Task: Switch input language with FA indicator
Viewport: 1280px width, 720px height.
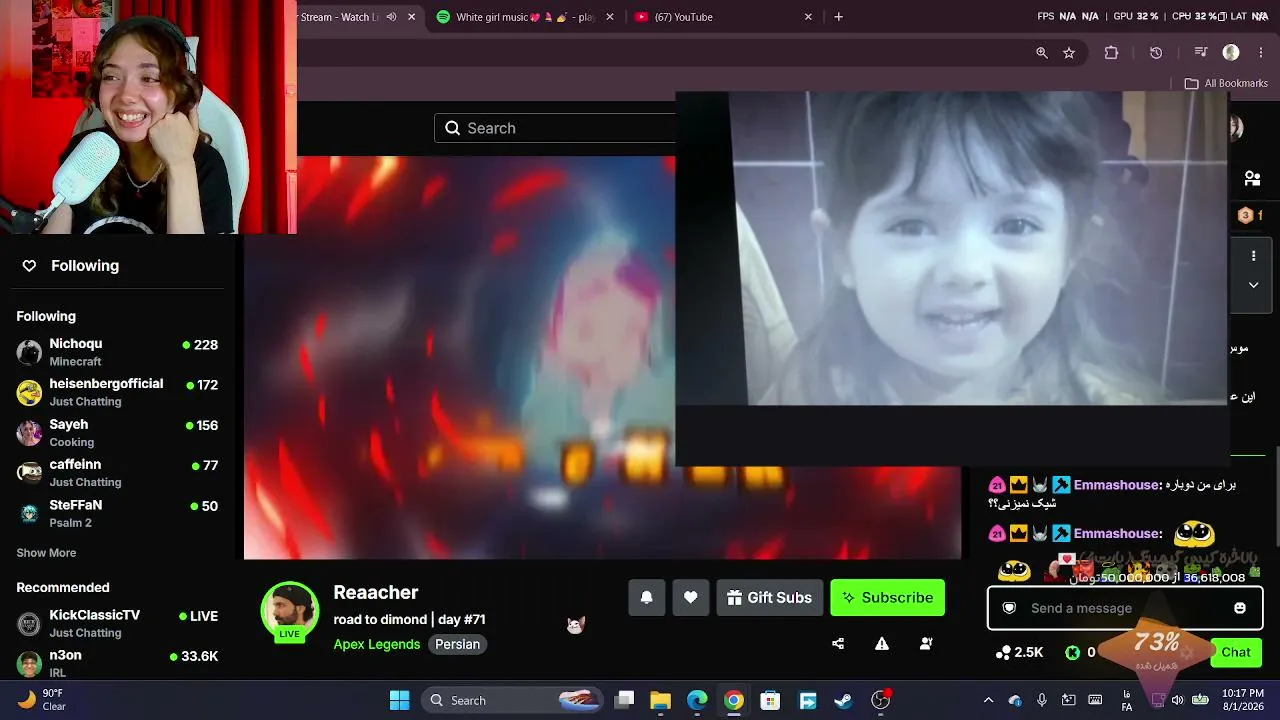Action: (1127, 700)
